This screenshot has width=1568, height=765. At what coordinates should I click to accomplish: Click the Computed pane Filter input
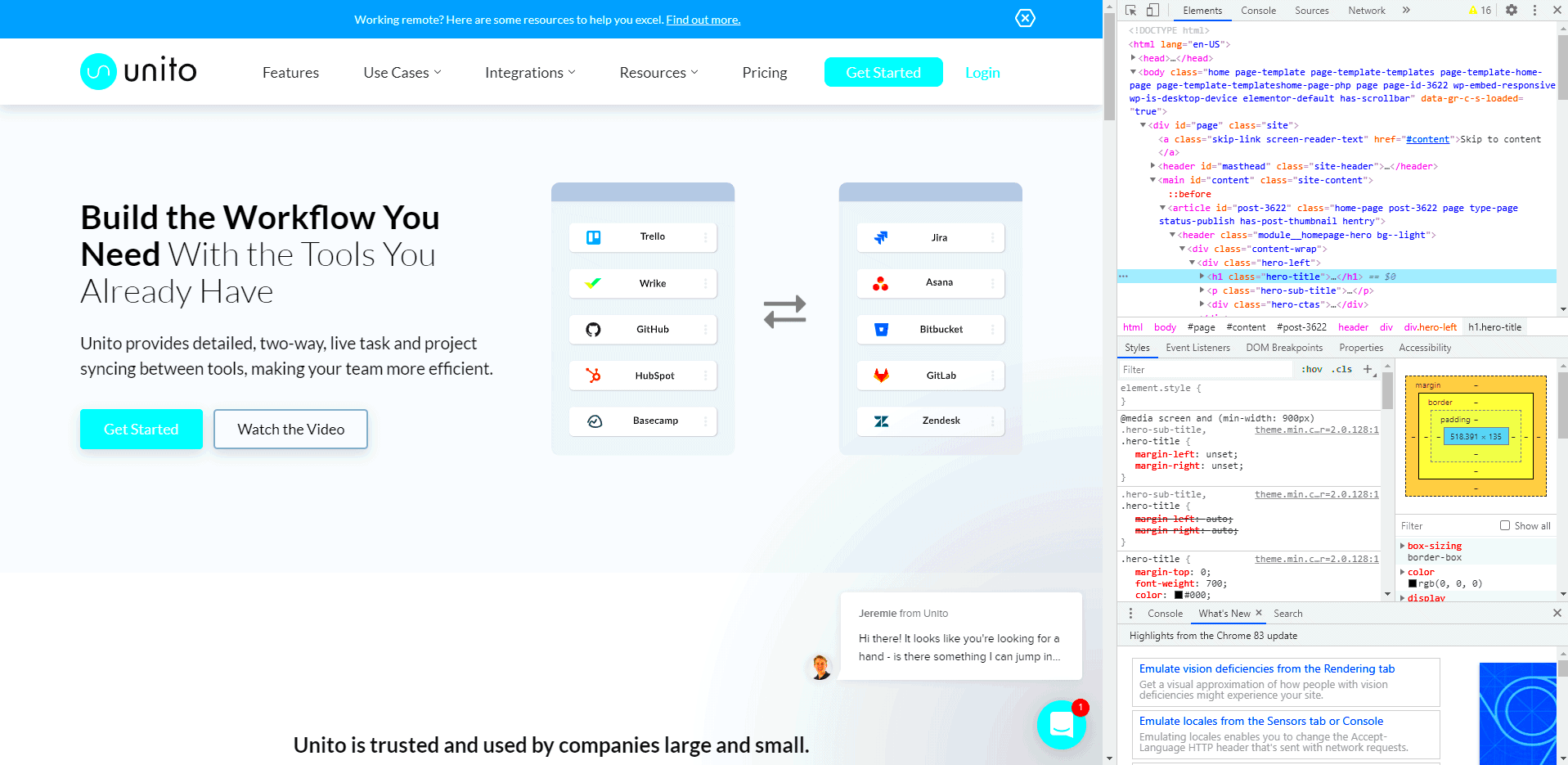(1446, 525)
